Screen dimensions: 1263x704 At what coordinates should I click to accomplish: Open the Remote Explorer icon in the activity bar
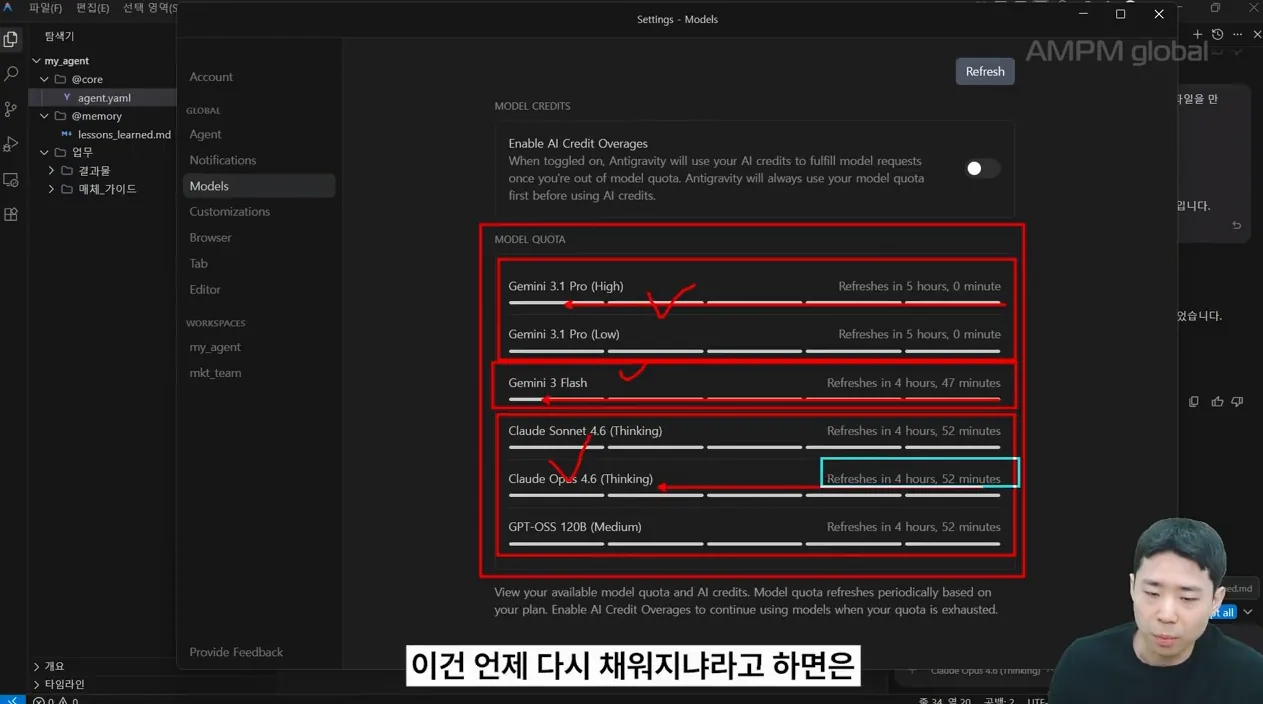click(11, 180)
